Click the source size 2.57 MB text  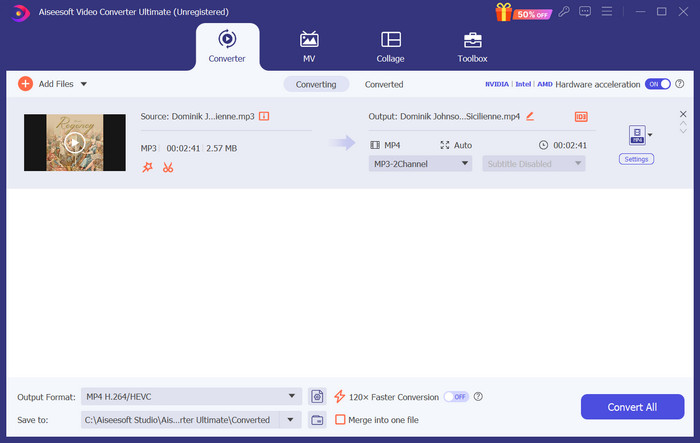point(221,148)
